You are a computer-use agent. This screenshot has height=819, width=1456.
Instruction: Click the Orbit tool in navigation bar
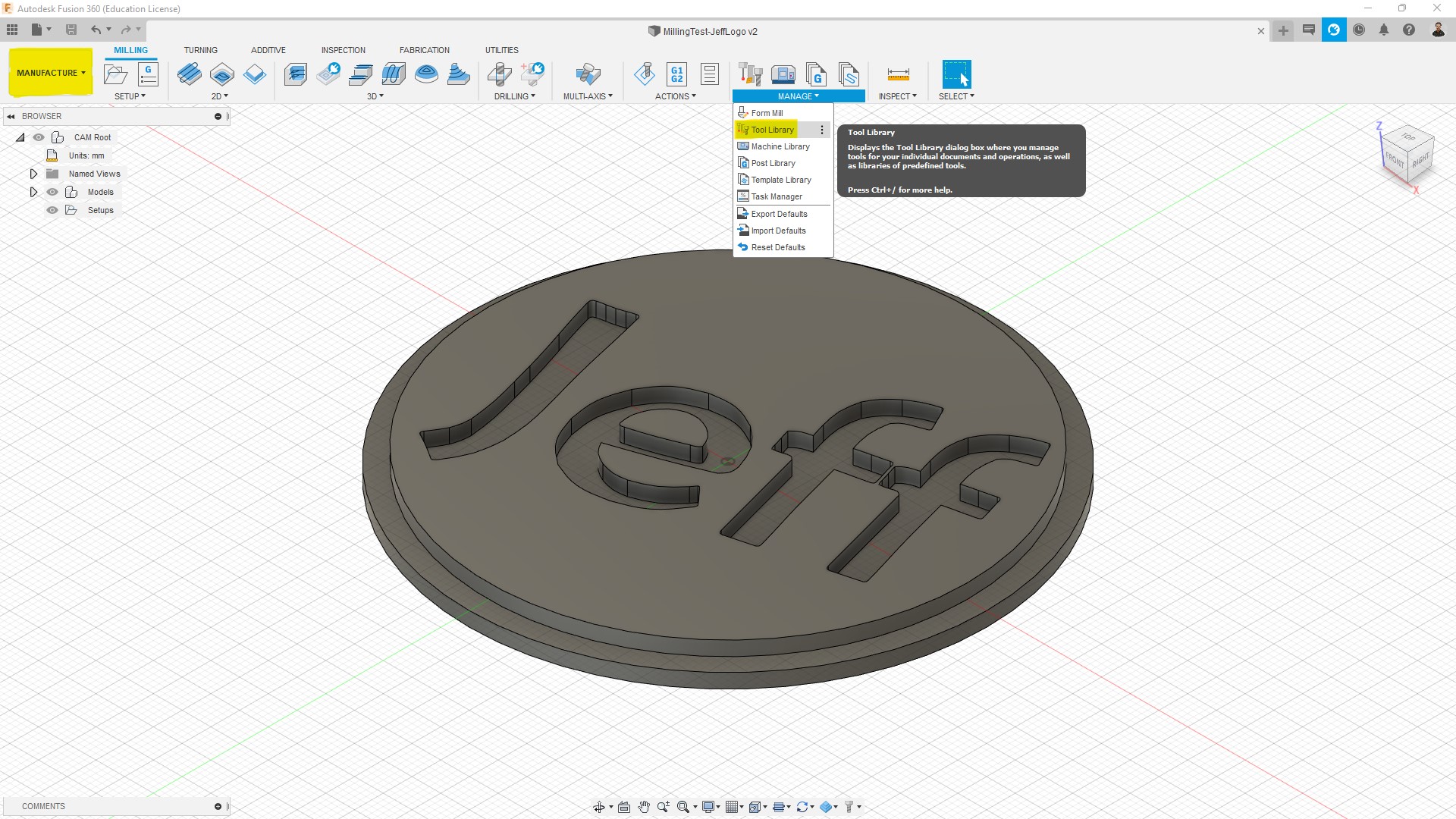click(x=599, y=807)
